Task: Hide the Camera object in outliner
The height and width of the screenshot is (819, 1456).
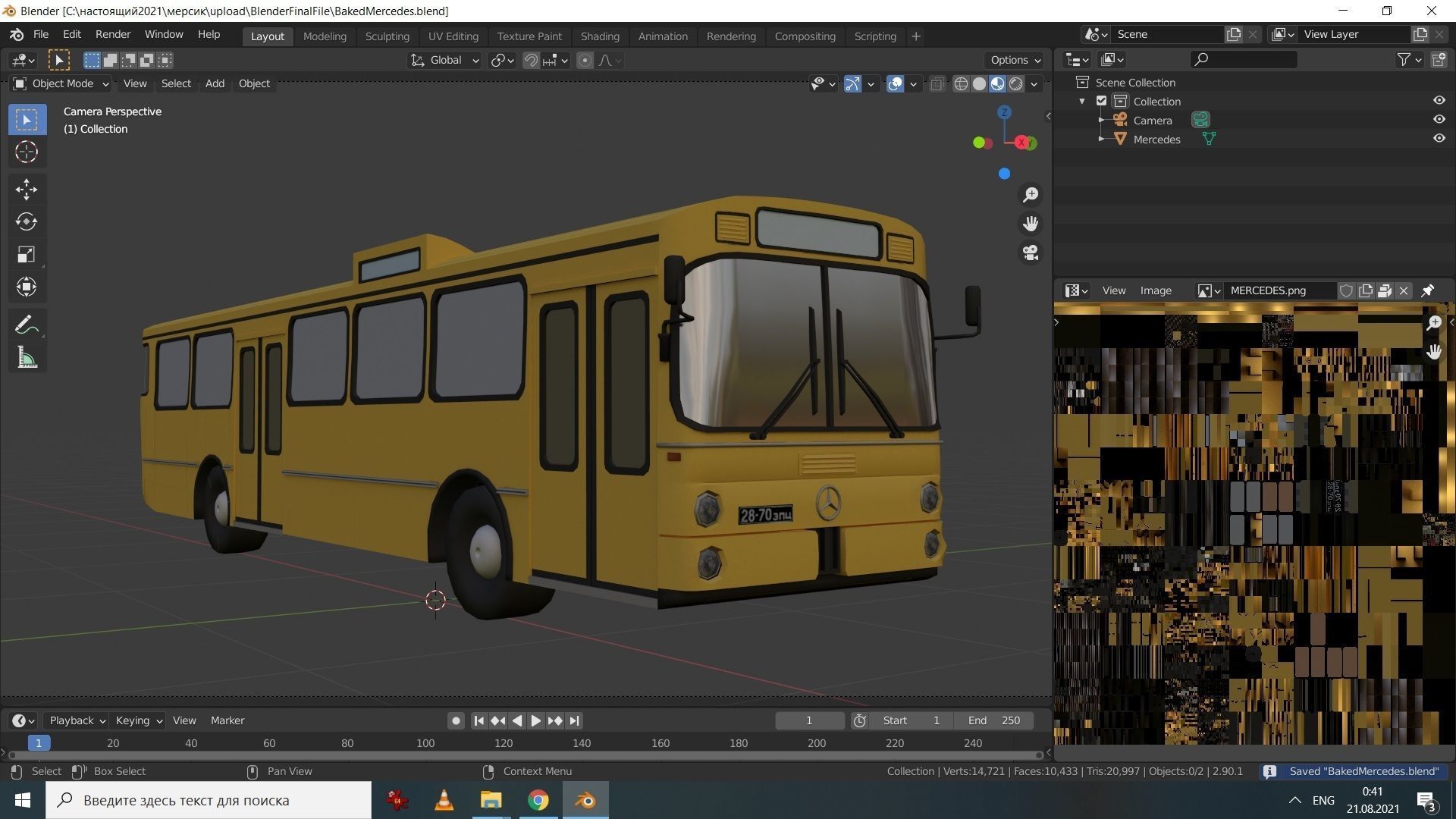Action: [x=1439, y=120]
